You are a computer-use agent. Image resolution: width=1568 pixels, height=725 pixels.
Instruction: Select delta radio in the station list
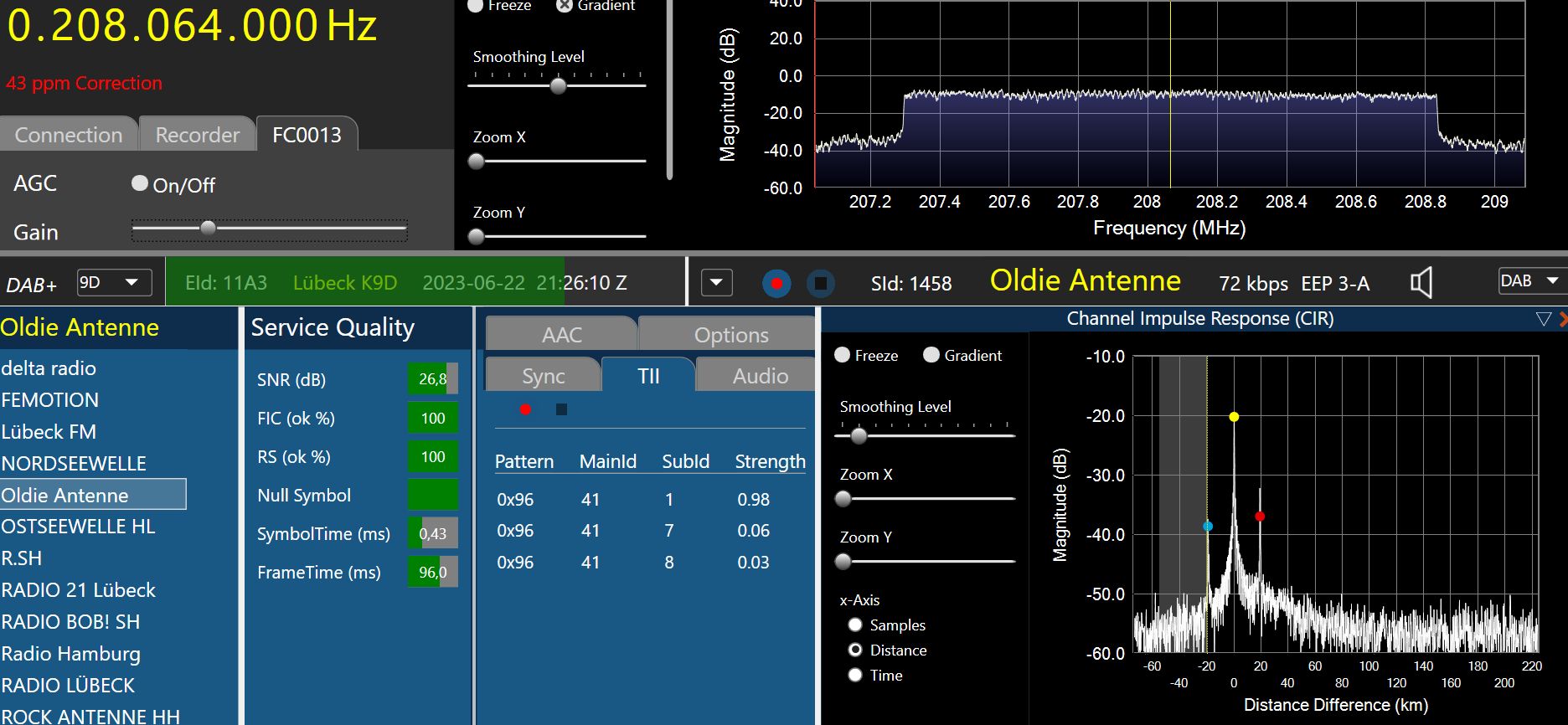tap(49, 368)
